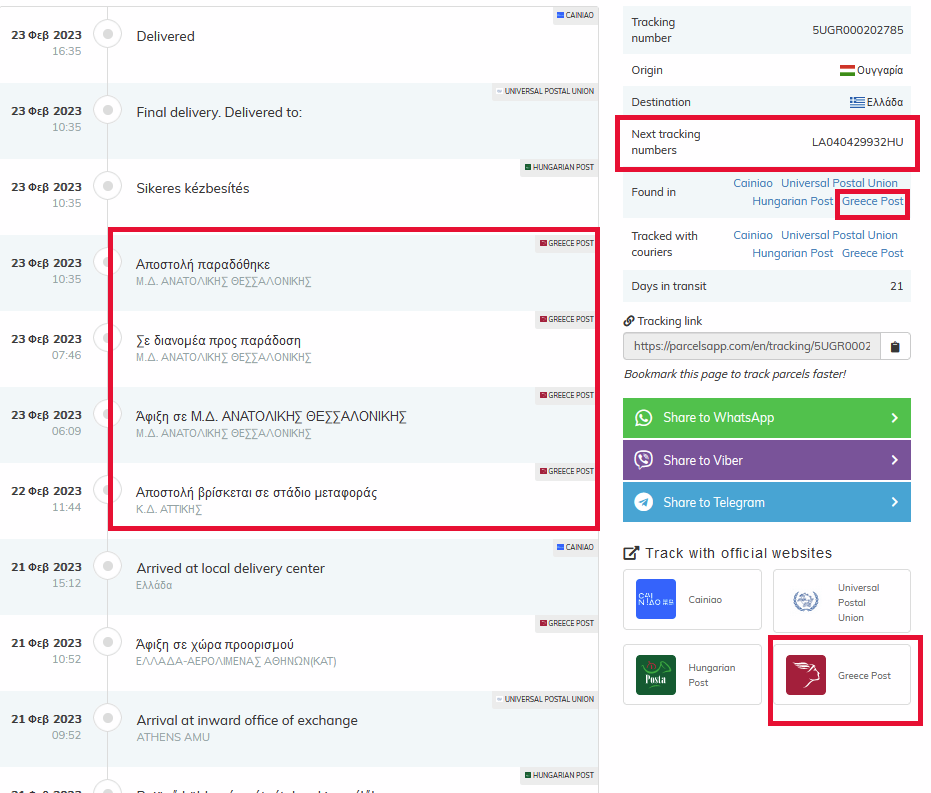Click timeline dot for Sikeres kézbesítés

tap(108, 186)
